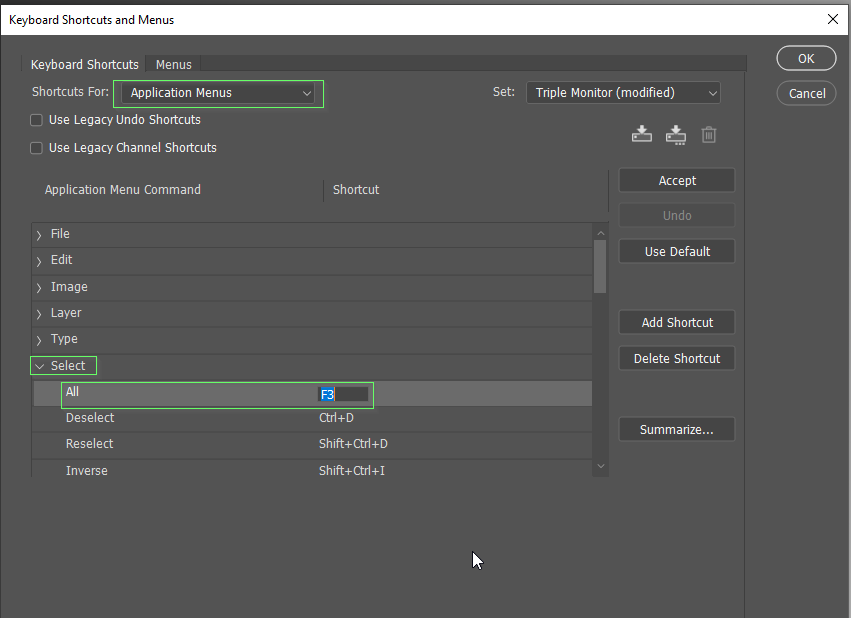This screenshot has width=851, height=618.
Task: Create a new set based on current set
Action: 676,134
